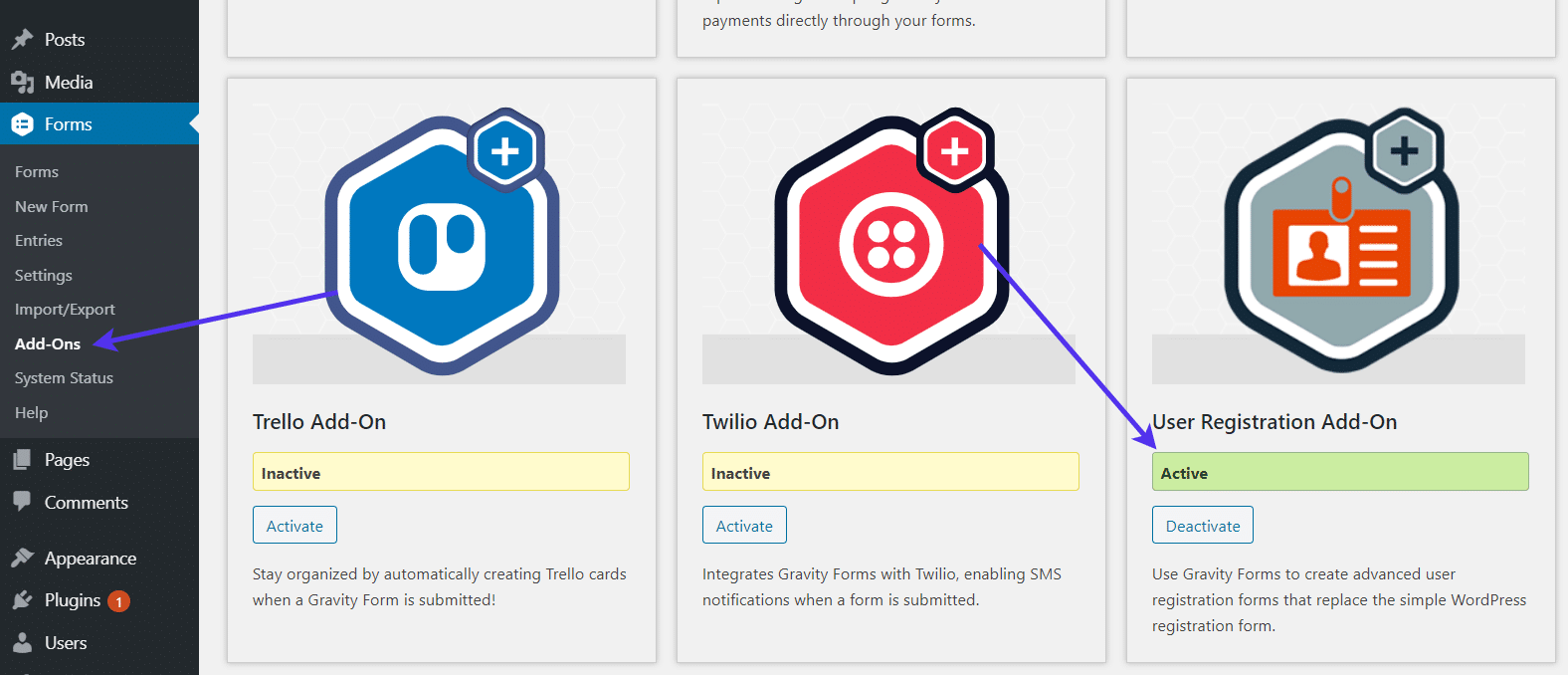This screenshot has width=1568, height=675.
Task: Click the Media icon in sidebar
Action: [x=22, y=83]
